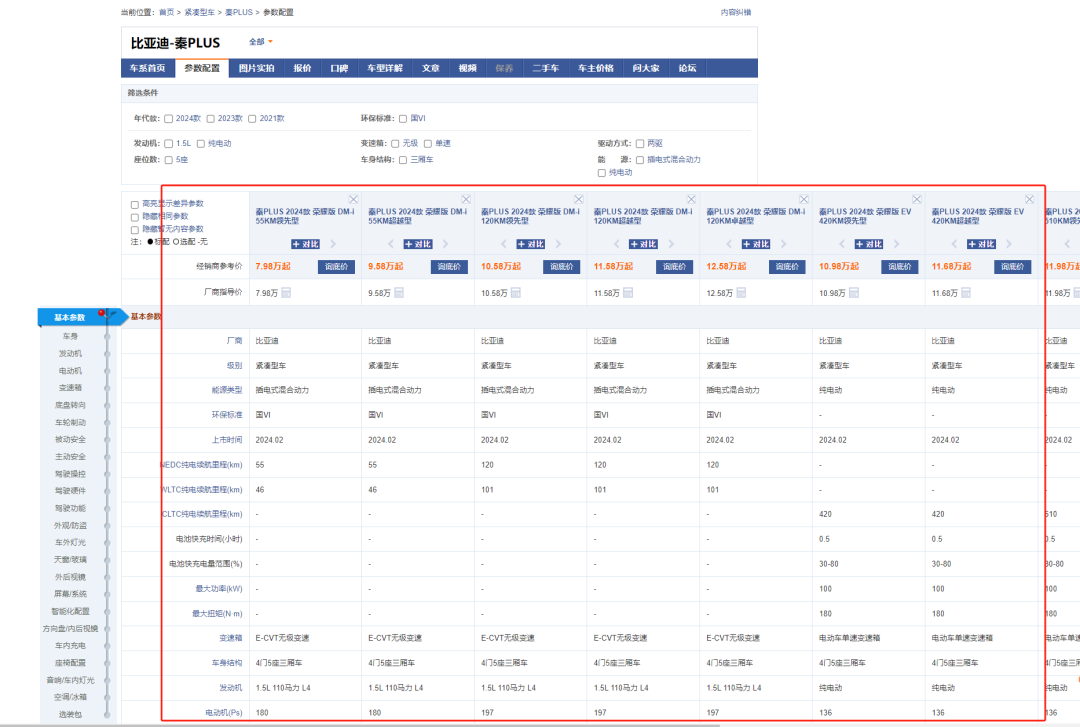Open the 能源类型 parameter link

[x=227, y=390]
